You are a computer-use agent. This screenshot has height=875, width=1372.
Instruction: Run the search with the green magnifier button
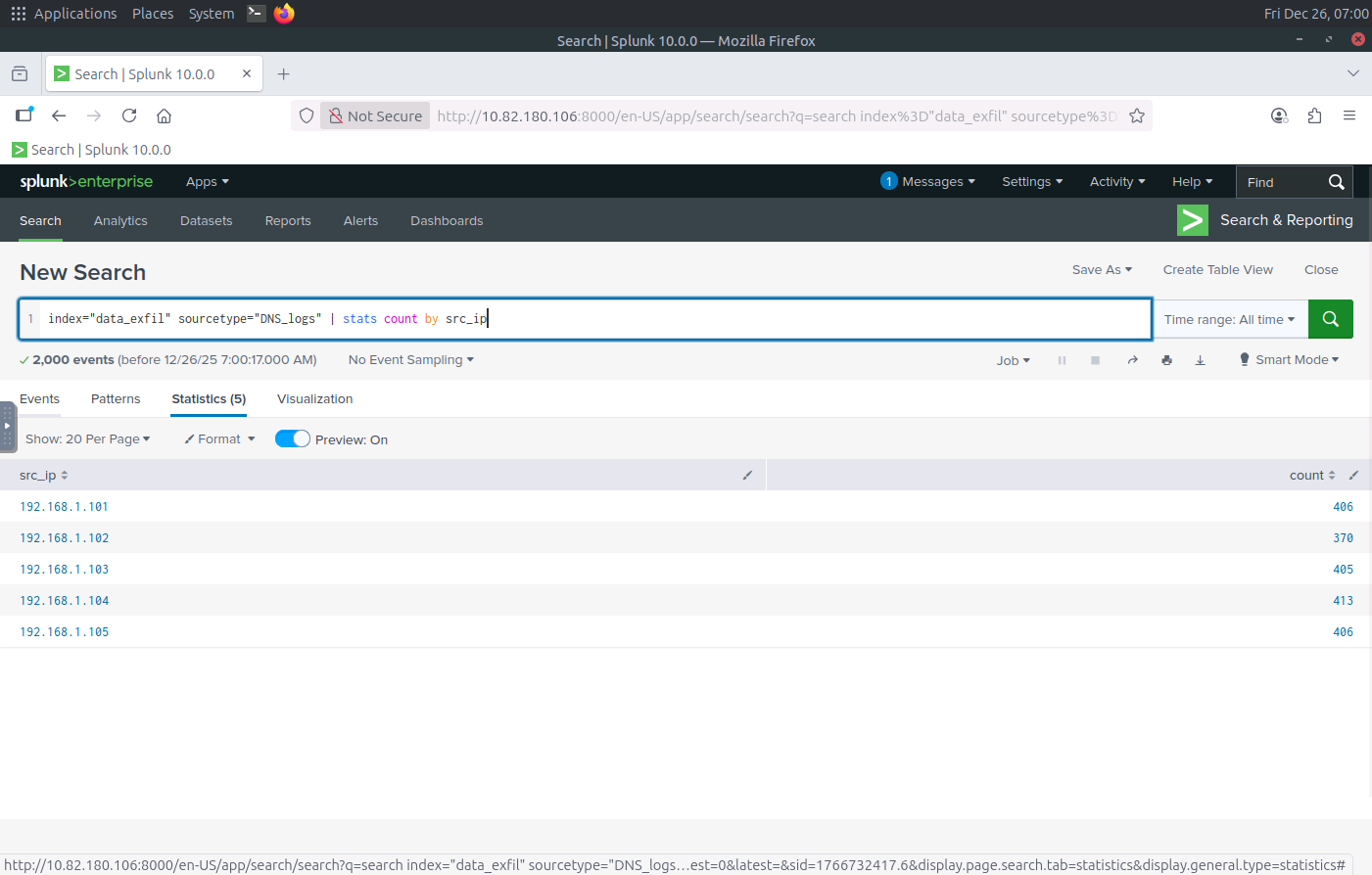(1330, 319)
